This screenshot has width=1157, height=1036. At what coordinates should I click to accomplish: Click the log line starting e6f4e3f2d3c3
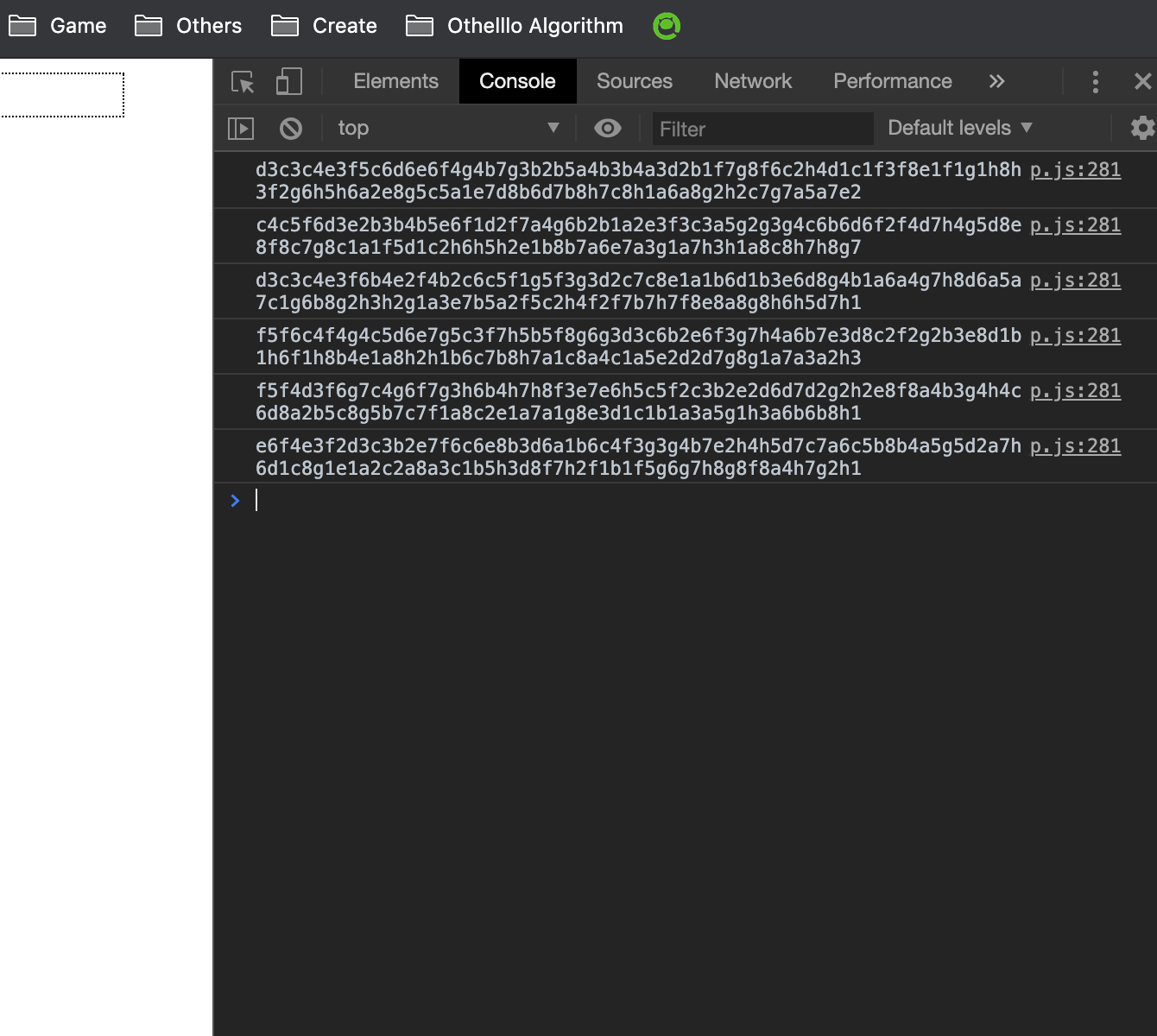638,457
